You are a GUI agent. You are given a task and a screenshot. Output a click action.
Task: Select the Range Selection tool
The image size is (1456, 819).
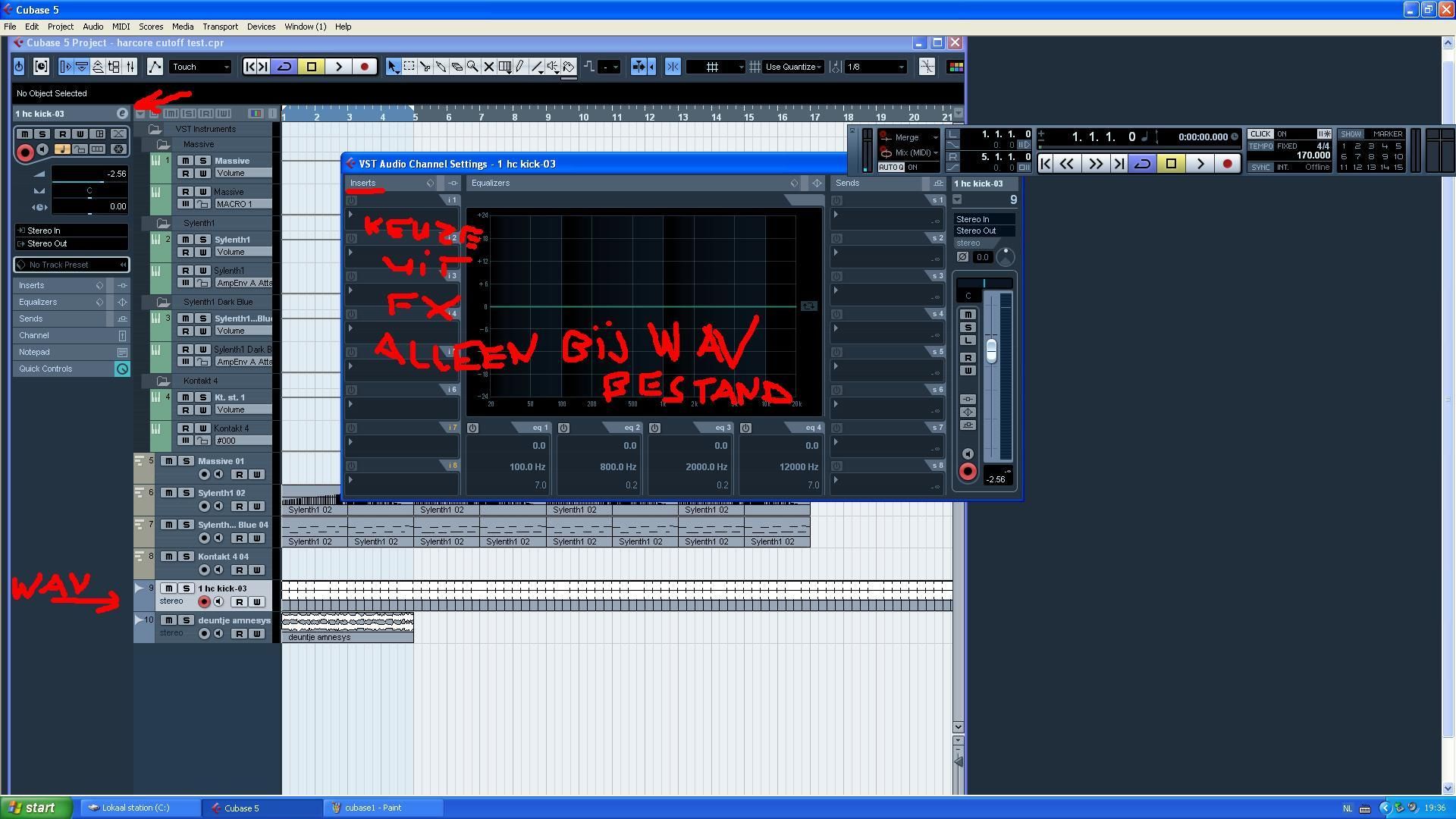(409, 67)
